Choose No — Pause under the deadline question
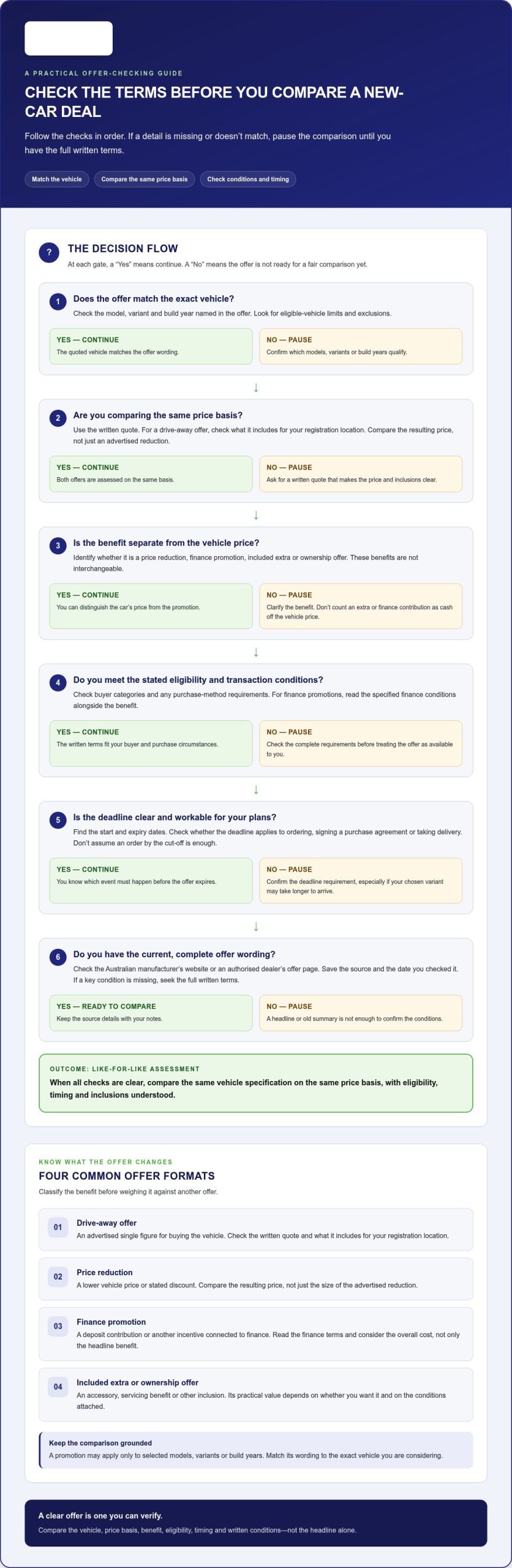 click(x=361, y=880)
